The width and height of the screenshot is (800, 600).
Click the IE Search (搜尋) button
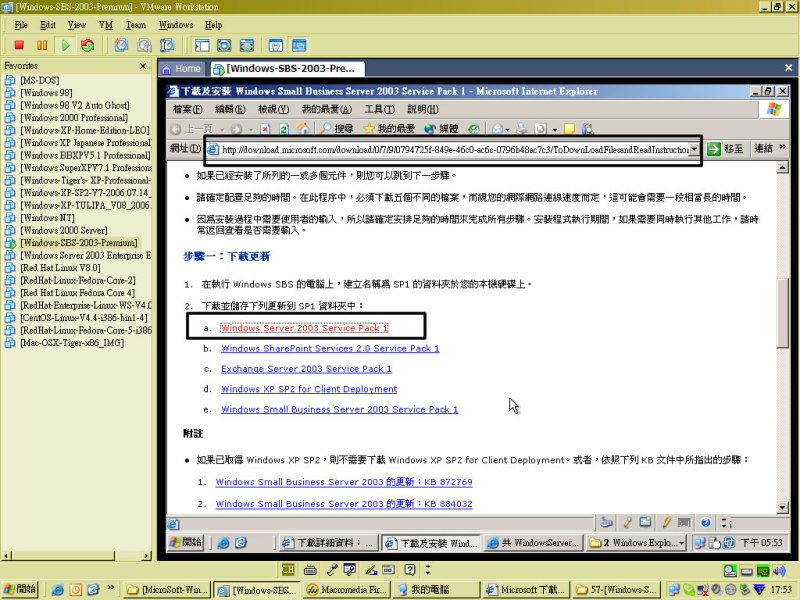(337, 129)
